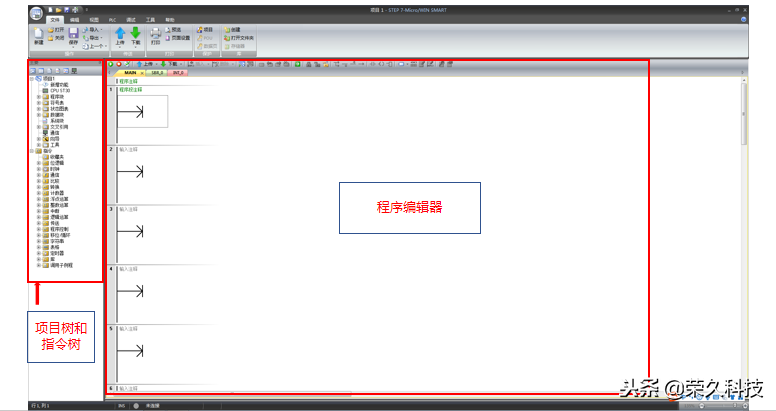Click the help icon at ribbon right end
The width and height of the screenshot is (776, 411).
click(x=743, y=20)
